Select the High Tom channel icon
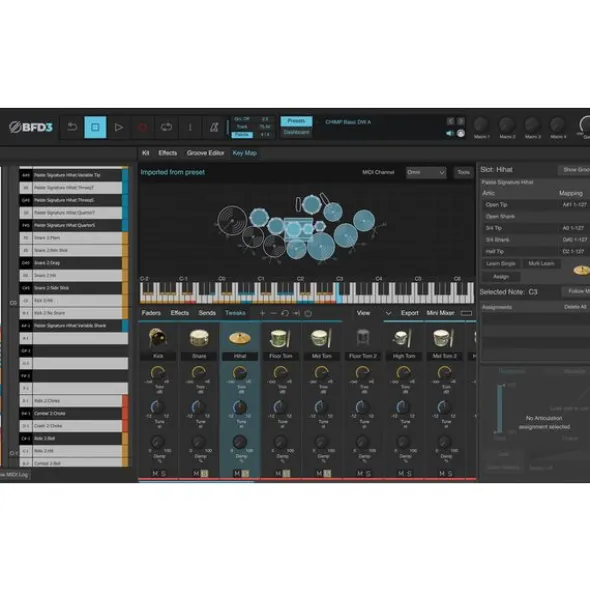This screenshot has width=590, height=591. pos(403,338)
